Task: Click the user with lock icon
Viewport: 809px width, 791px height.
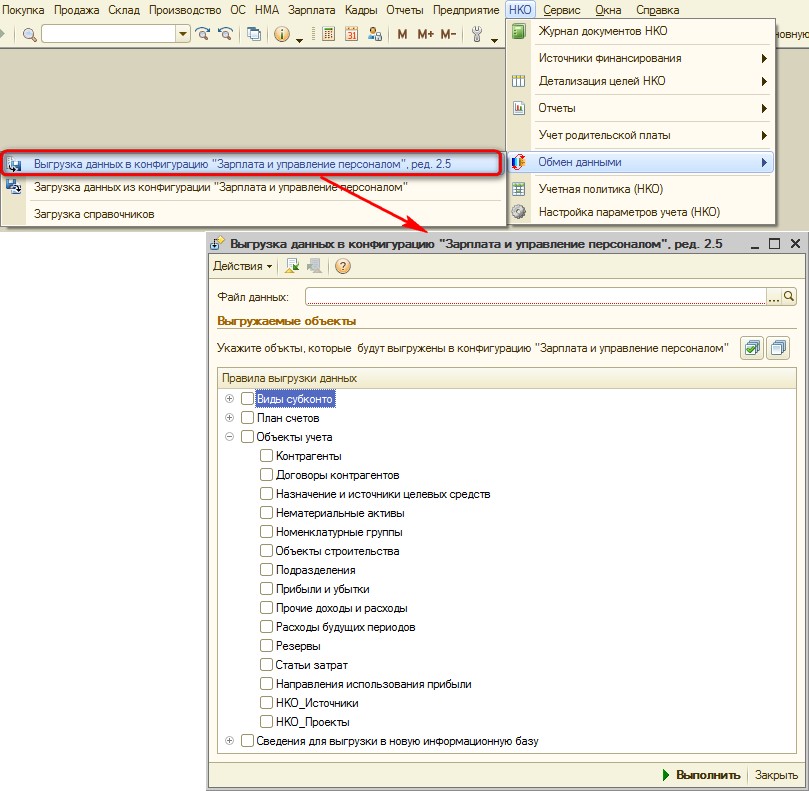Action: pyautogui.click(x=375, y=34)
